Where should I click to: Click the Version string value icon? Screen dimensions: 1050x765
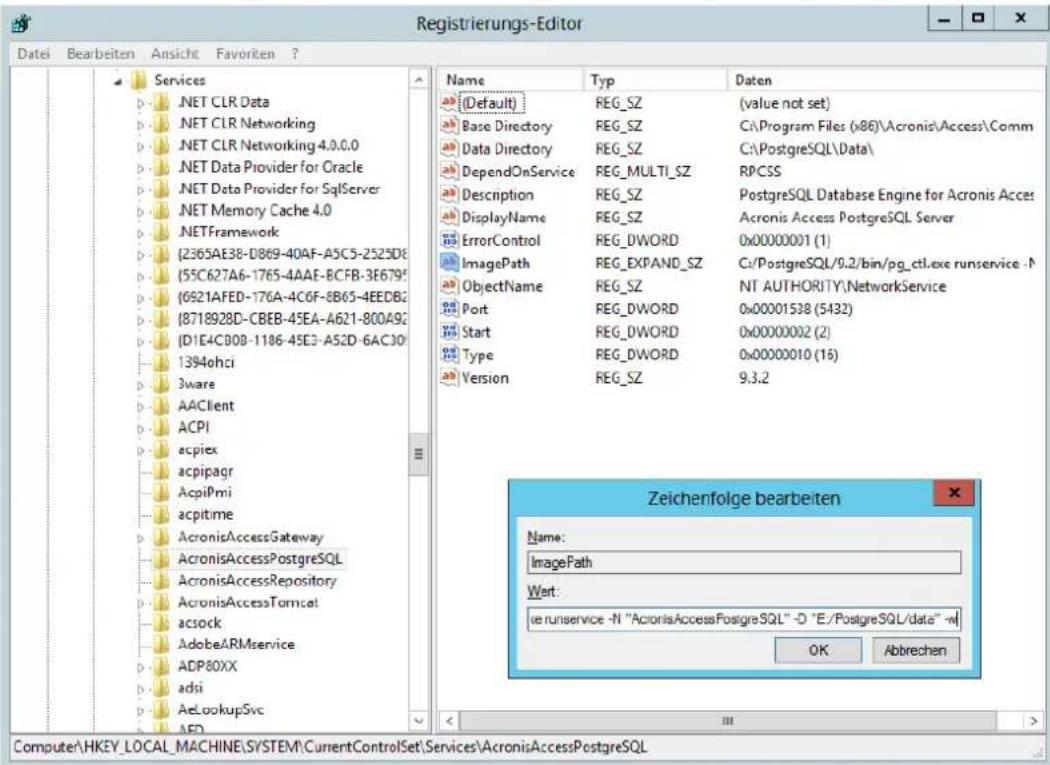tap(449, 377)
